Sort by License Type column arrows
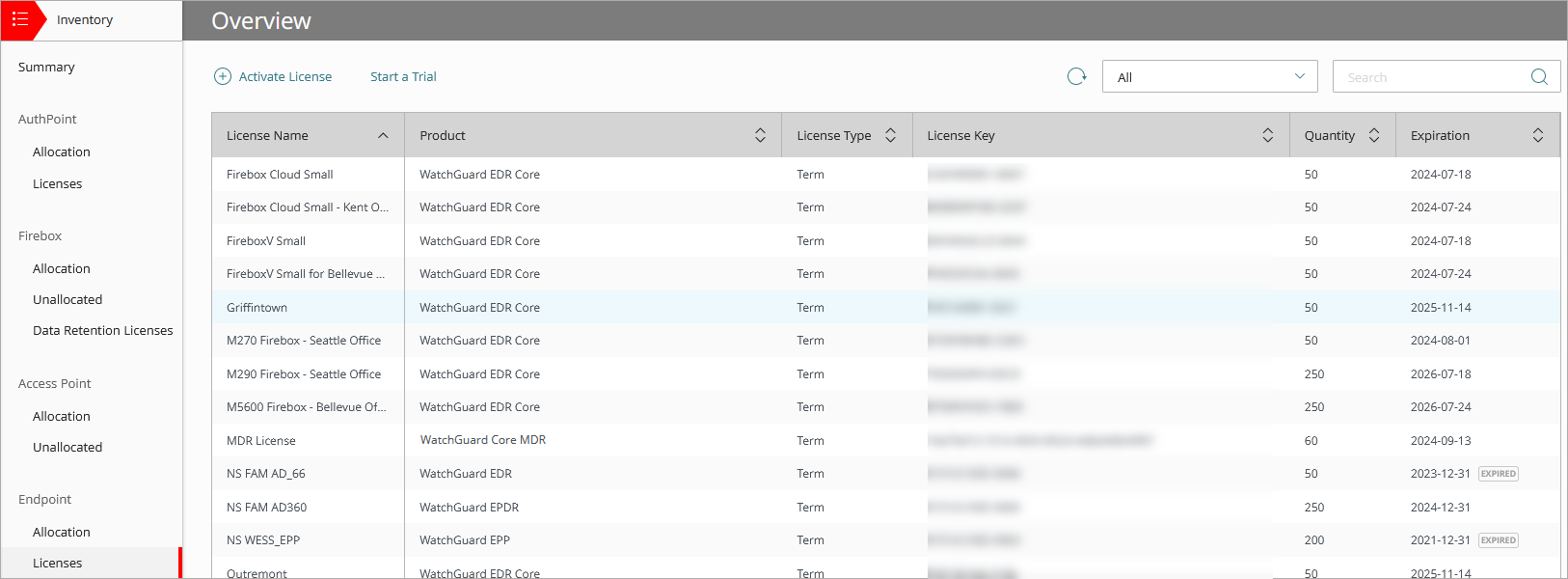Viewport: 1568px width, 579px height. pos(890,136)
